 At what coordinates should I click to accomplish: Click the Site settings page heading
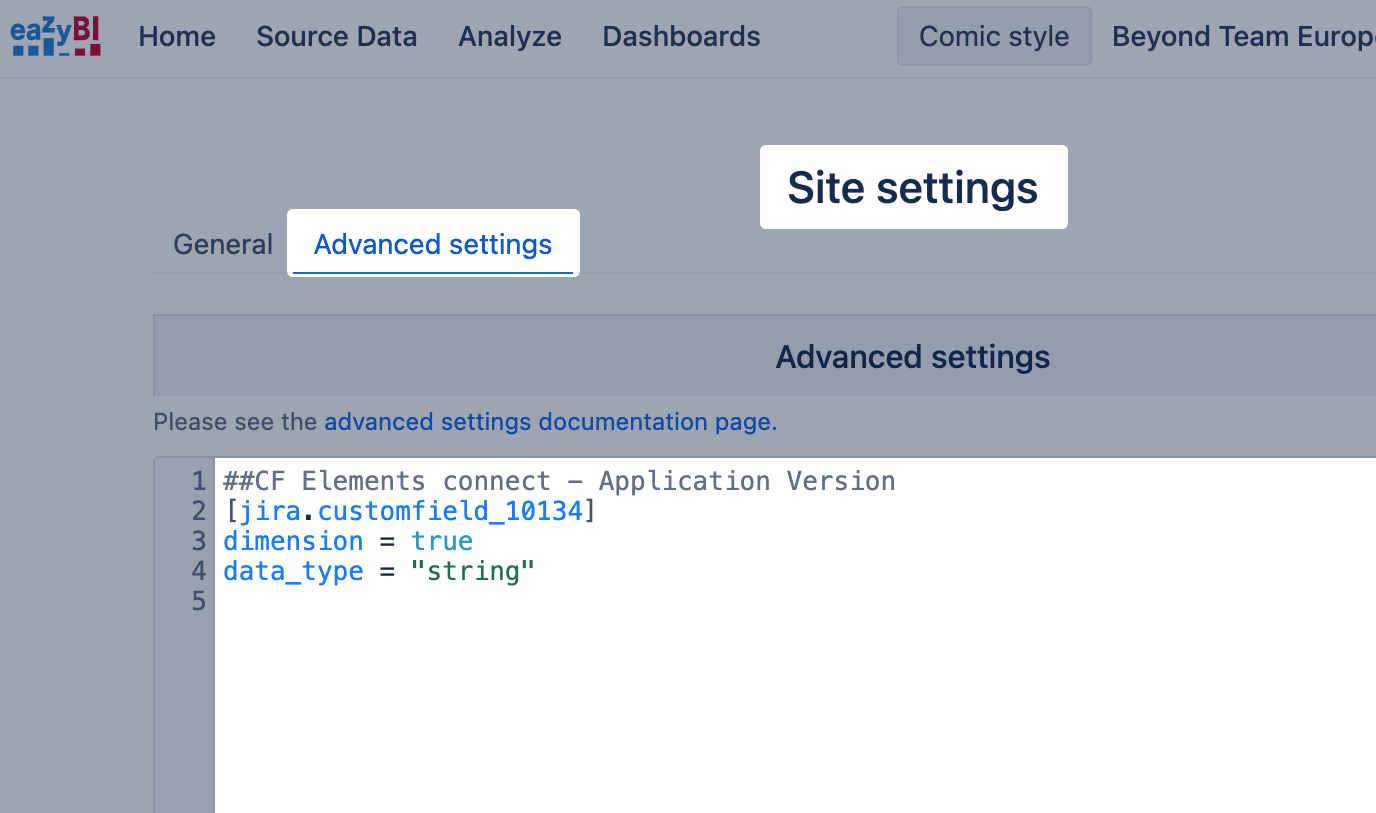coord(913,188)
